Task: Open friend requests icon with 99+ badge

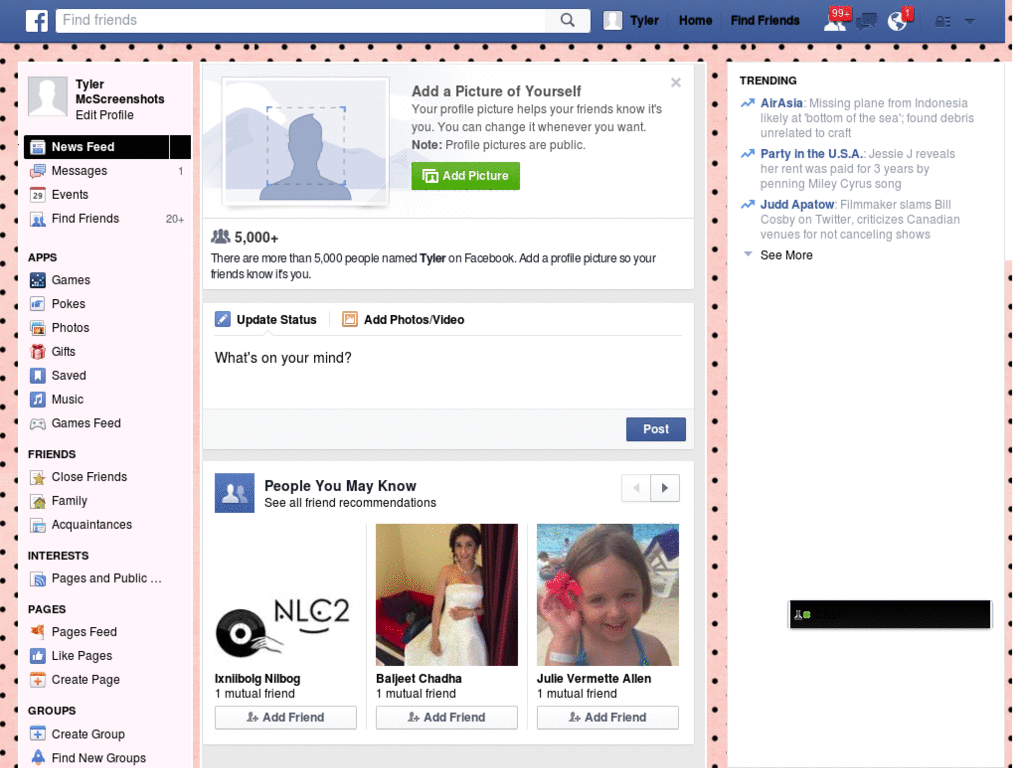Action: (x=836, y=20)
